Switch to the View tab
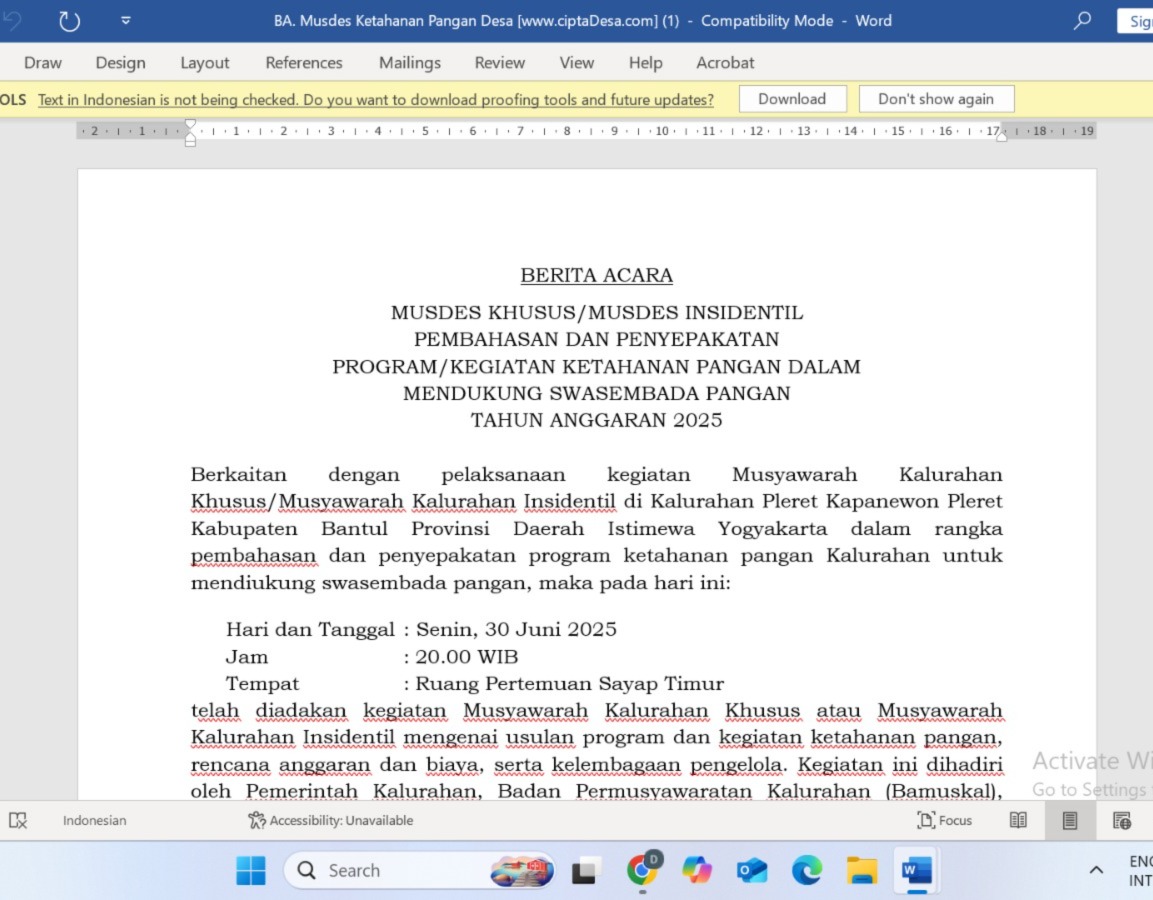Screen dimensions: 1153x900 tap(576, 62)
